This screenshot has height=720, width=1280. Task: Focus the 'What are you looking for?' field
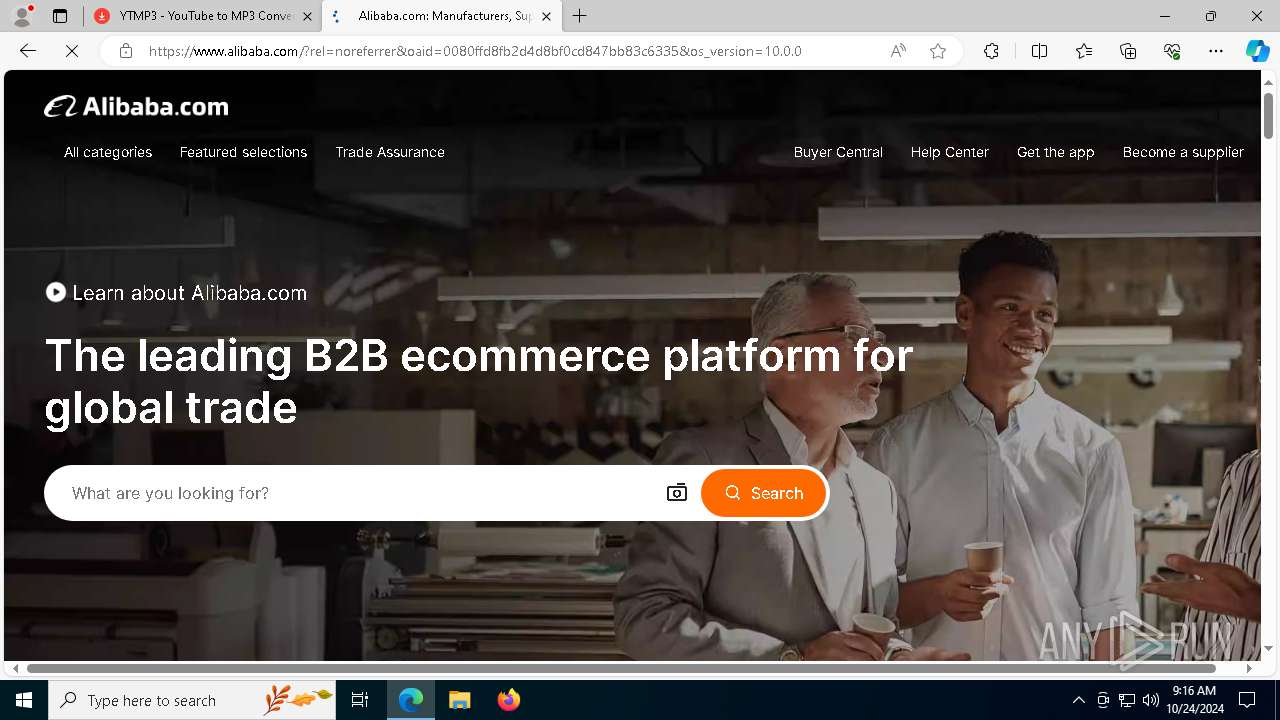[x=360, y=493]
